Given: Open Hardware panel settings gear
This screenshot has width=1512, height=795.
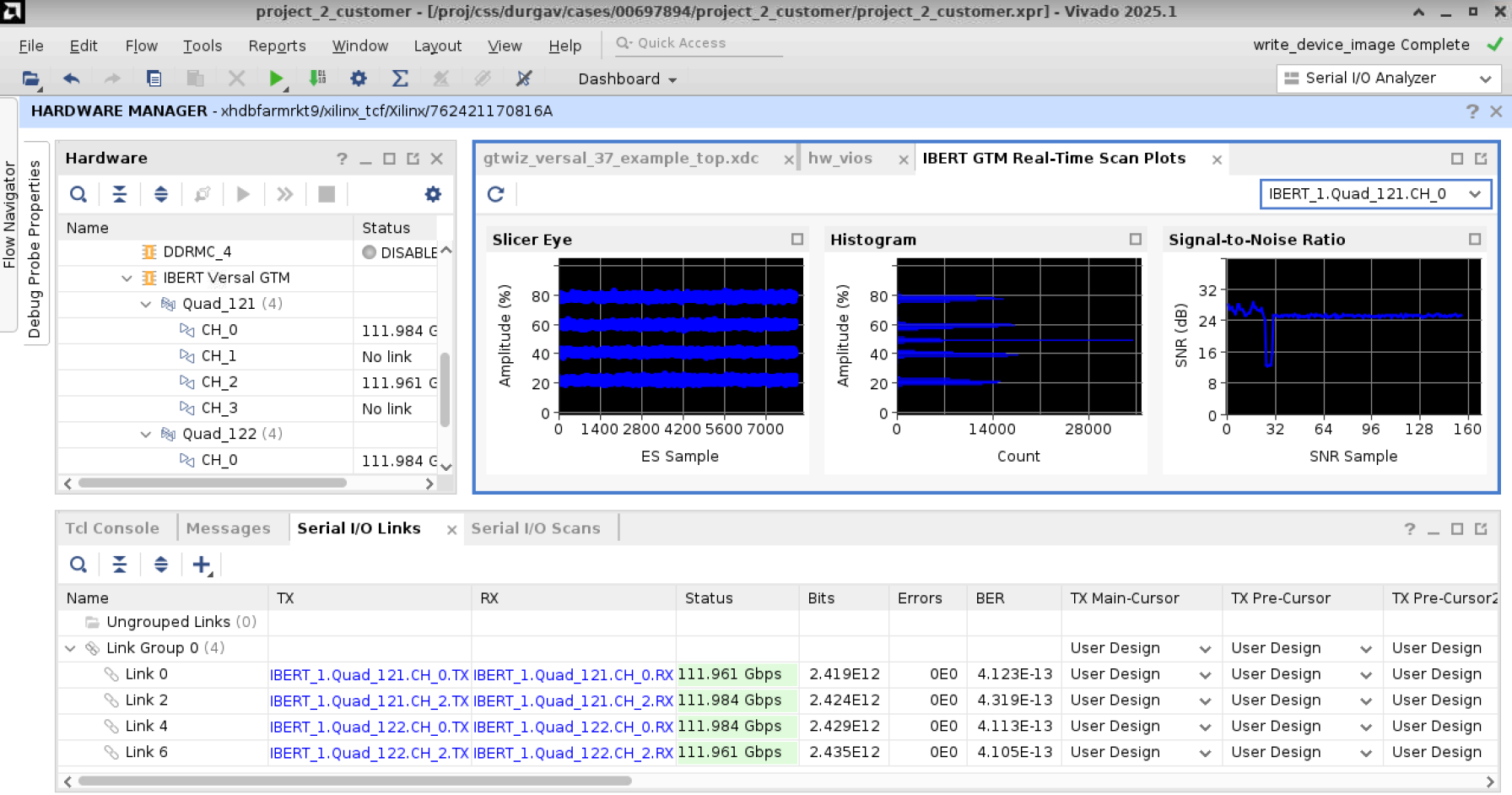Looking at the screenshot, I should [433, 193].
